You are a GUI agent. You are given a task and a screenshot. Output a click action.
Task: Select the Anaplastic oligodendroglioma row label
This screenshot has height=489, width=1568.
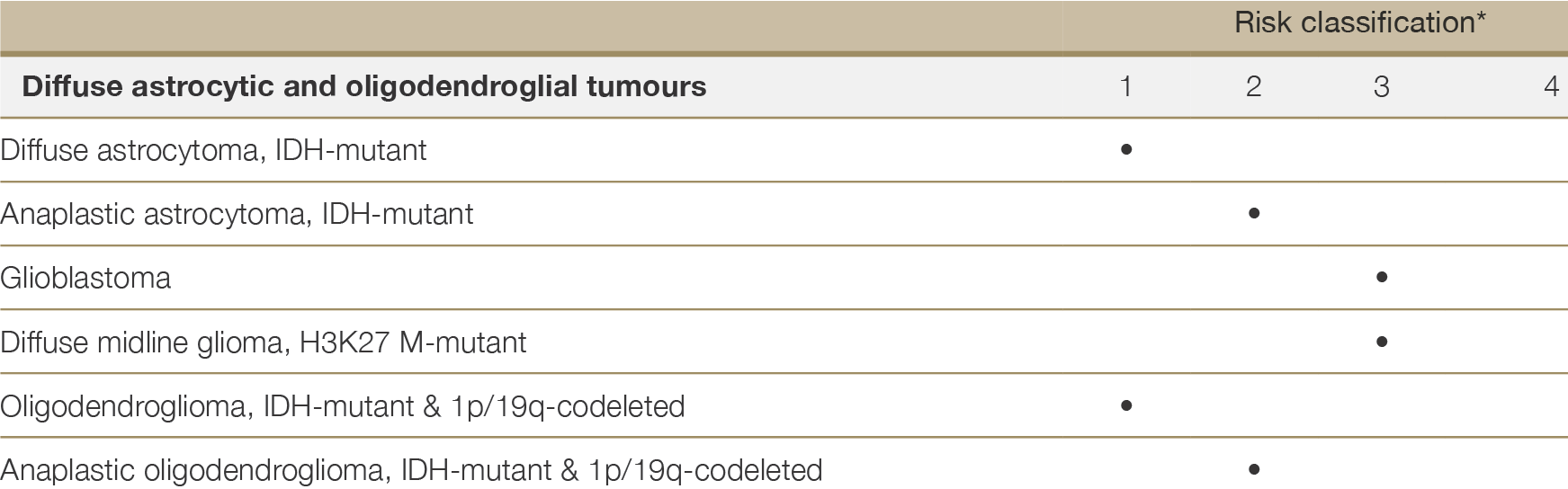tap(411, 470)
